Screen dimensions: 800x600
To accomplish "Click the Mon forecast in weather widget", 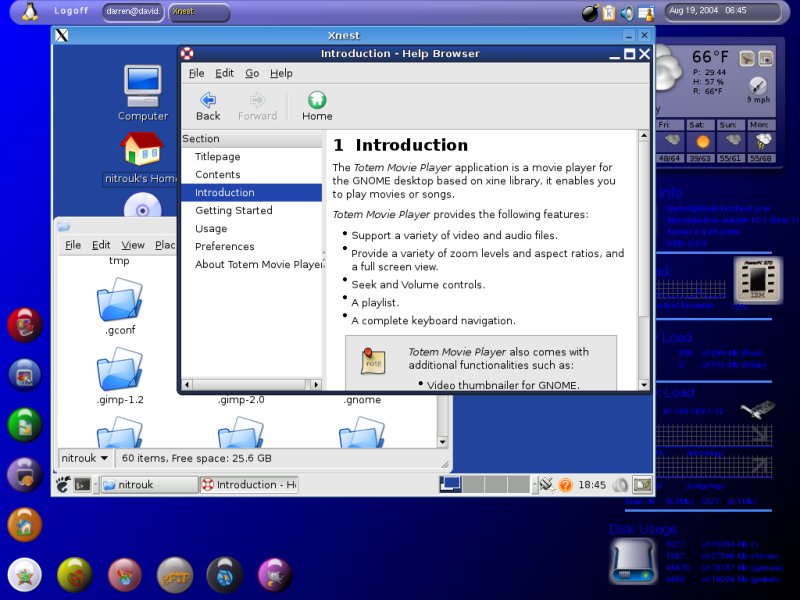I will pos(762,141).
